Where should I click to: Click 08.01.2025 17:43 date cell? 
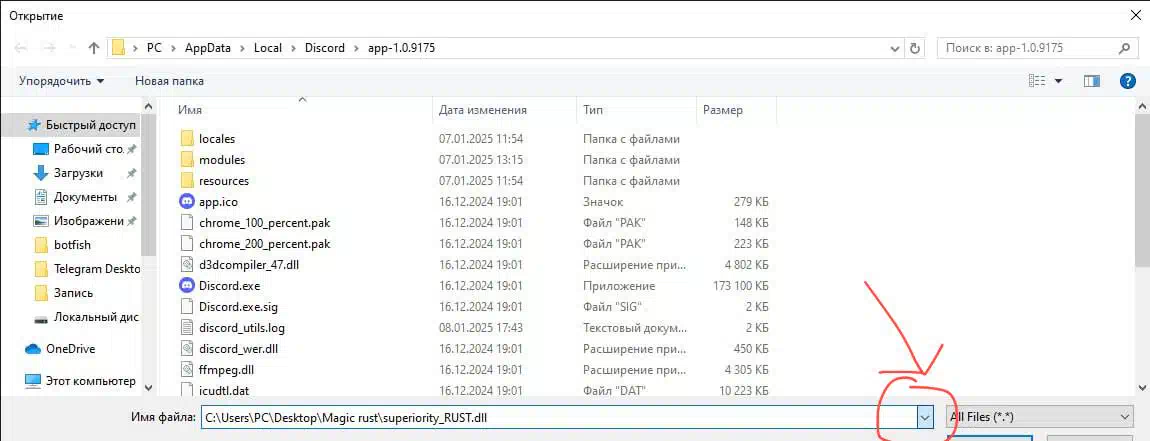[x=481, y=328]
